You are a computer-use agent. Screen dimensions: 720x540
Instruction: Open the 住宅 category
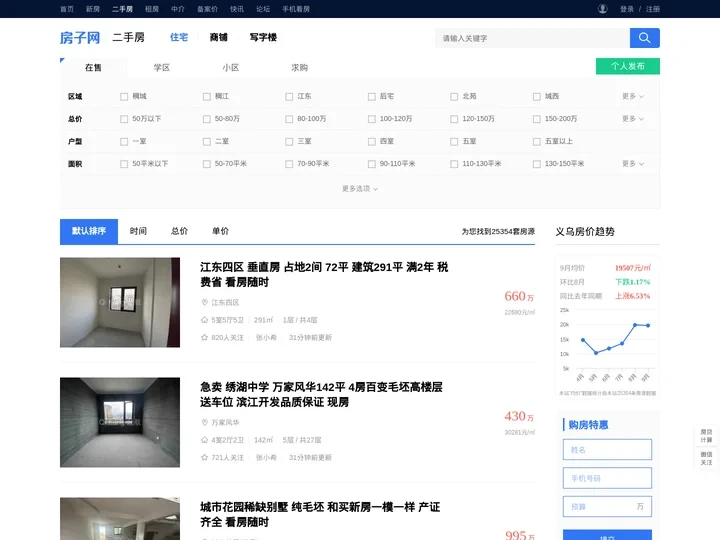[x=179, y=37]
